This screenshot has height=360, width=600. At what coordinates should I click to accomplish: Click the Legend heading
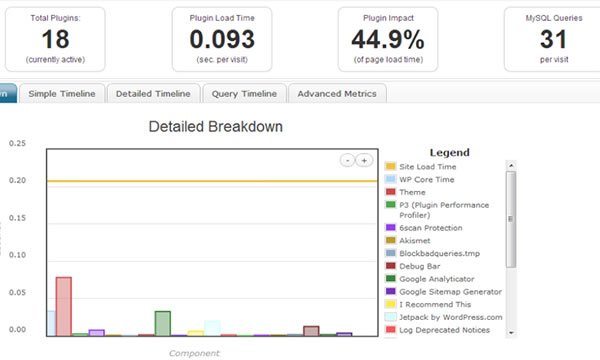click(x=450, y=152)
